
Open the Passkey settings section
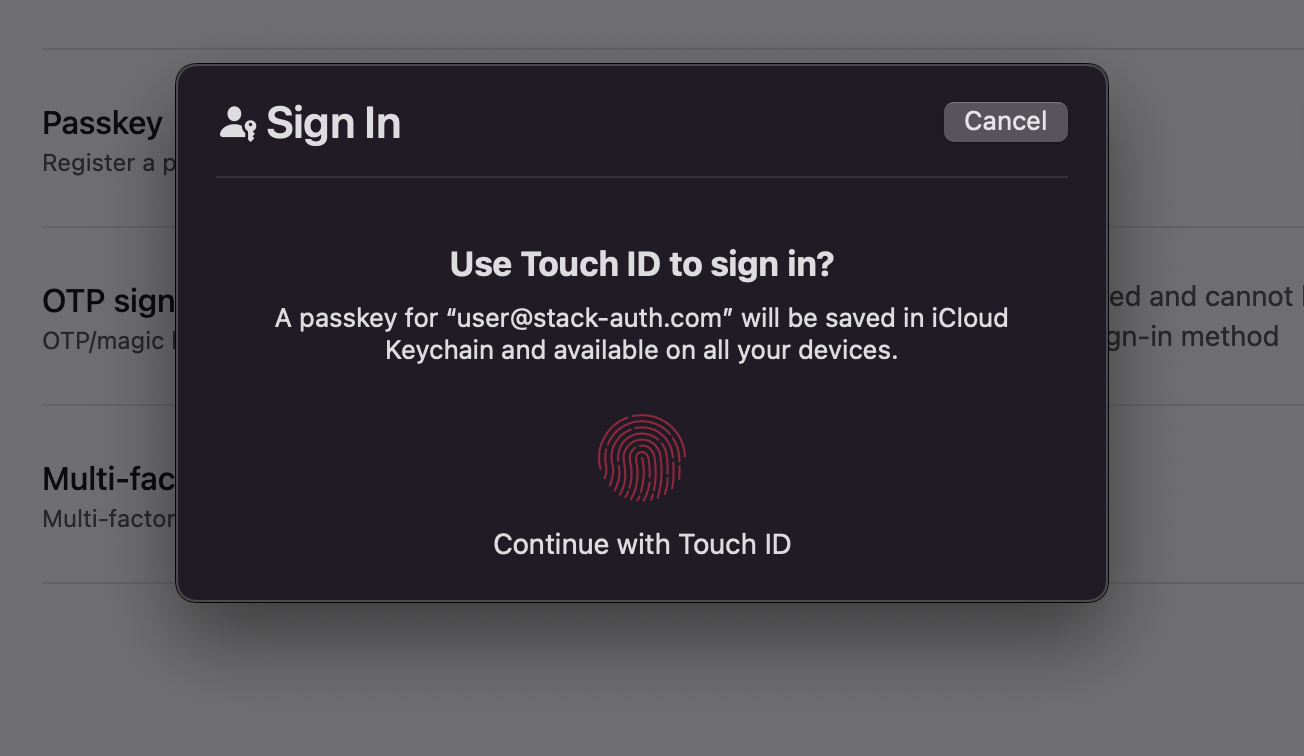coord(102,122)
